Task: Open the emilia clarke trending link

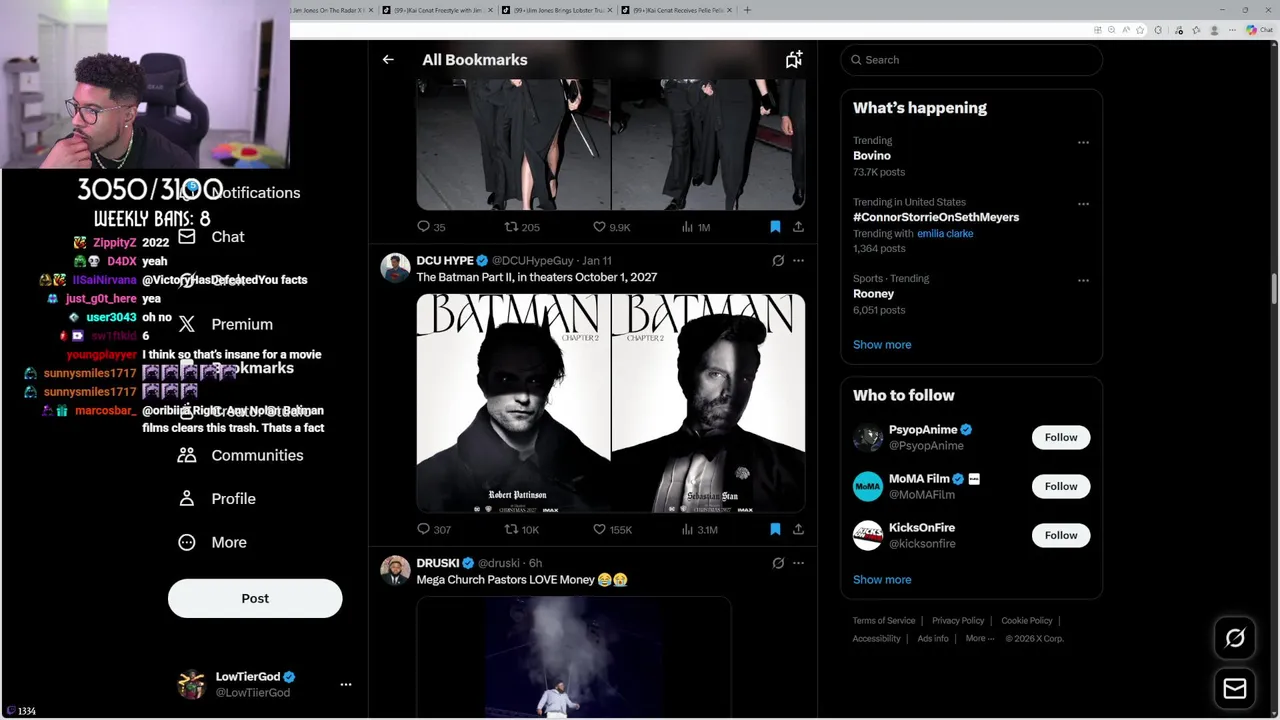Action: coord(945,233)
